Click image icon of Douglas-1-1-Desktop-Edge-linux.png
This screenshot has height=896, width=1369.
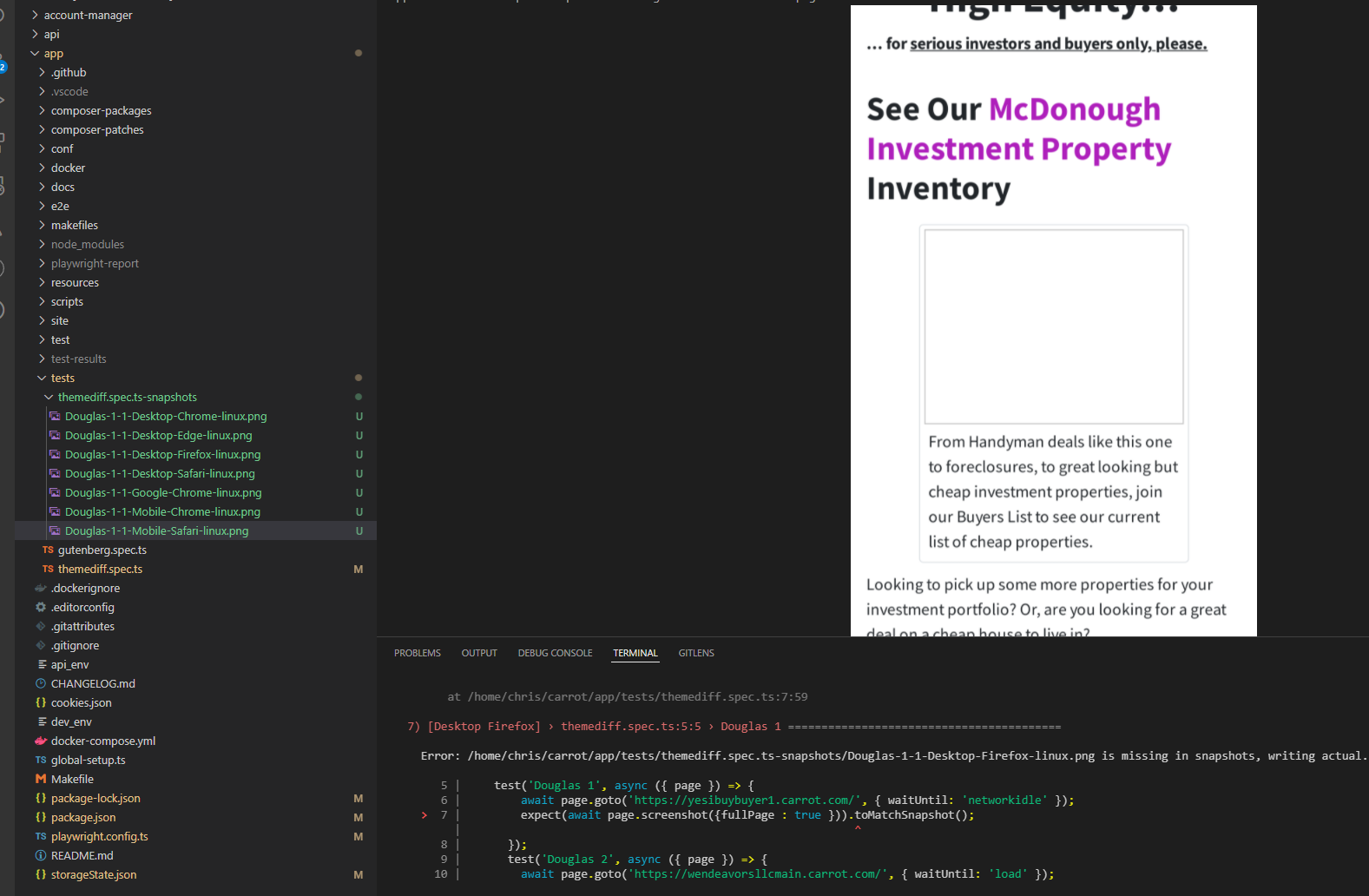click(55, 435)
